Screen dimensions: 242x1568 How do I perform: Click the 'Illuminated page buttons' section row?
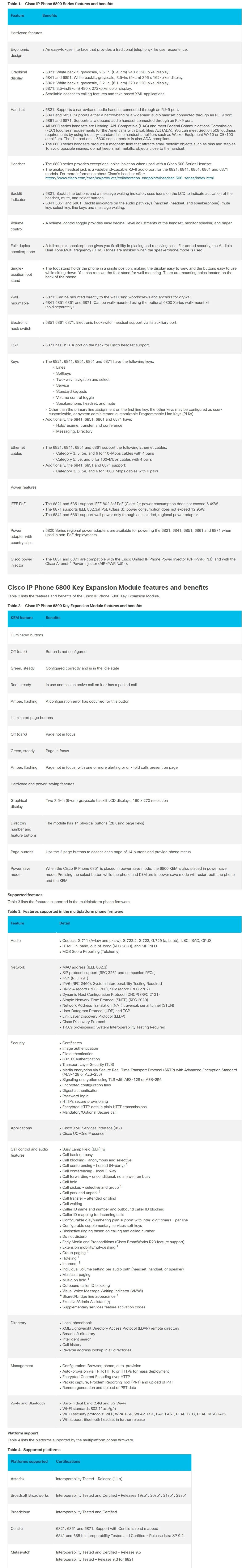[124, 718]
